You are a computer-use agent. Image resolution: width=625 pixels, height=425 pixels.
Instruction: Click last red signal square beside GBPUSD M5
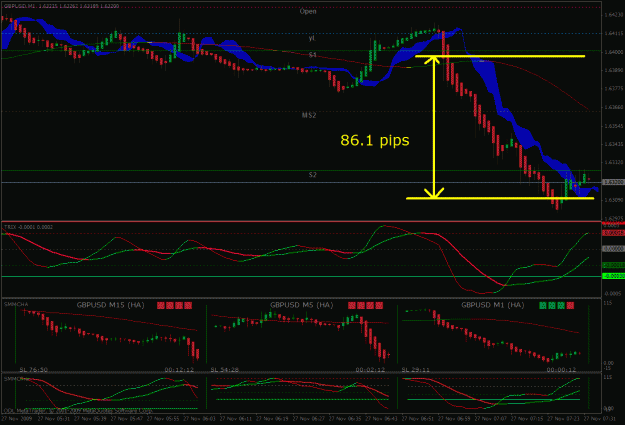coord(379,305)
